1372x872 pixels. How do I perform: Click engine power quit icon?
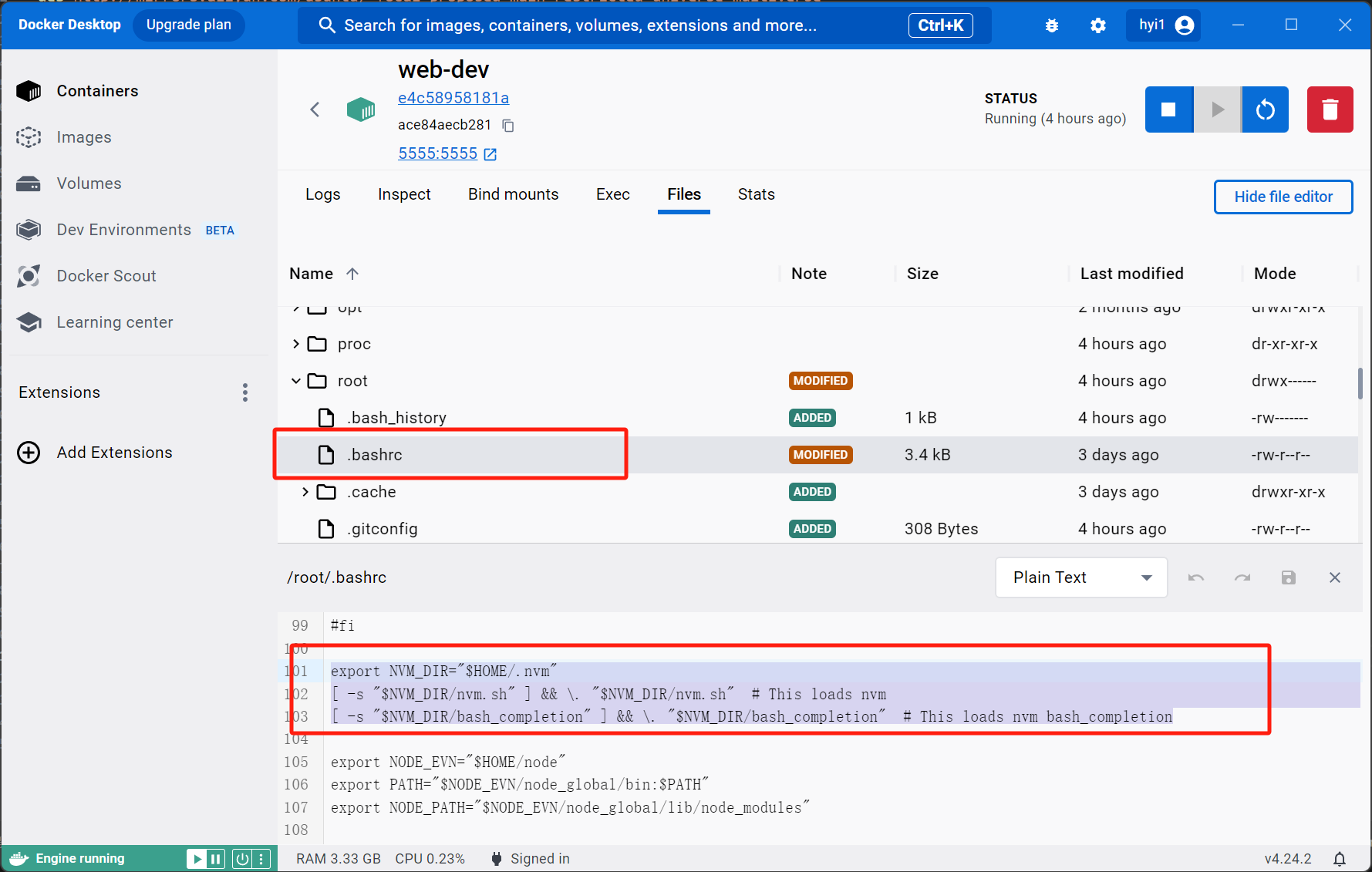pos(242,859)
